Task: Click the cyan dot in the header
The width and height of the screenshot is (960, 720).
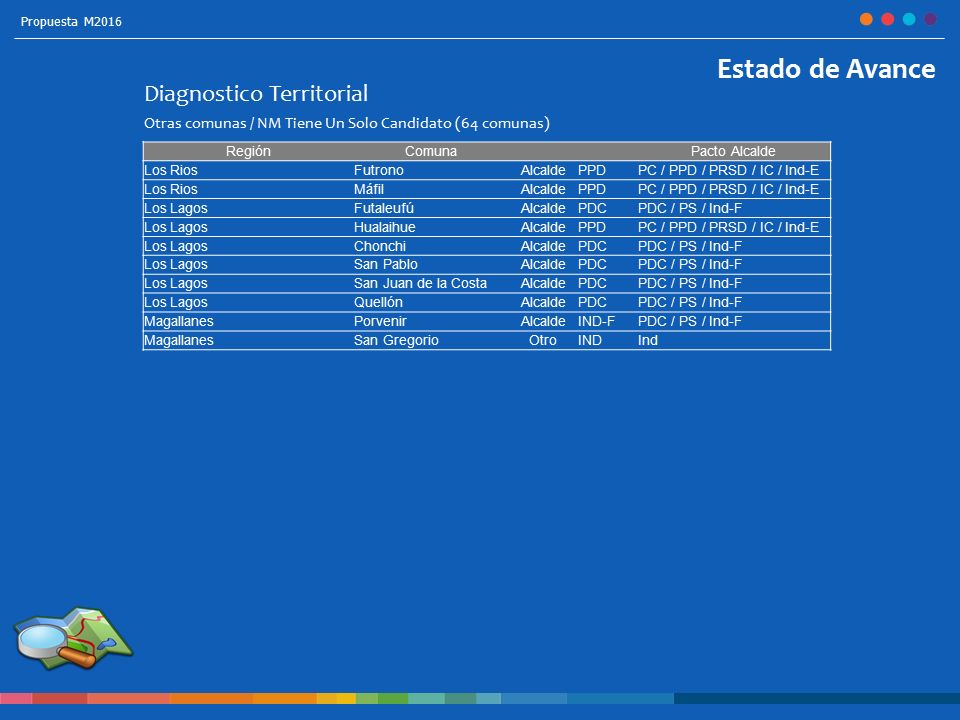Action: coord(909,19)
